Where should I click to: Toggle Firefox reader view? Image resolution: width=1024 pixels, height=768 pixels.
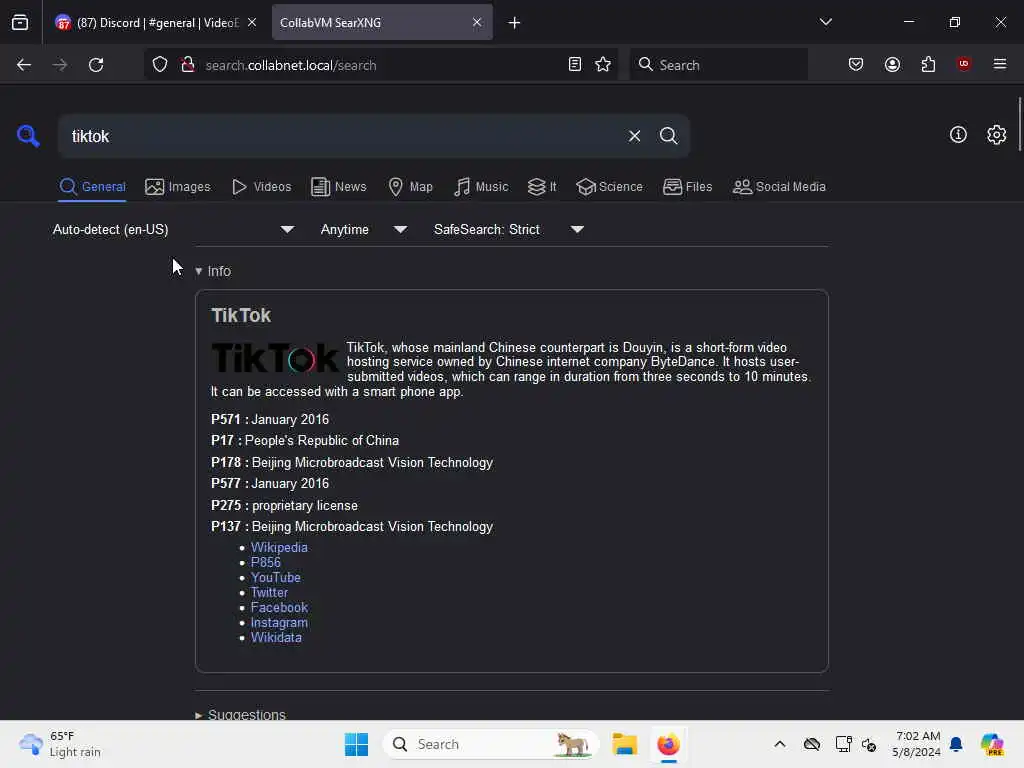[x=575, y=64]
